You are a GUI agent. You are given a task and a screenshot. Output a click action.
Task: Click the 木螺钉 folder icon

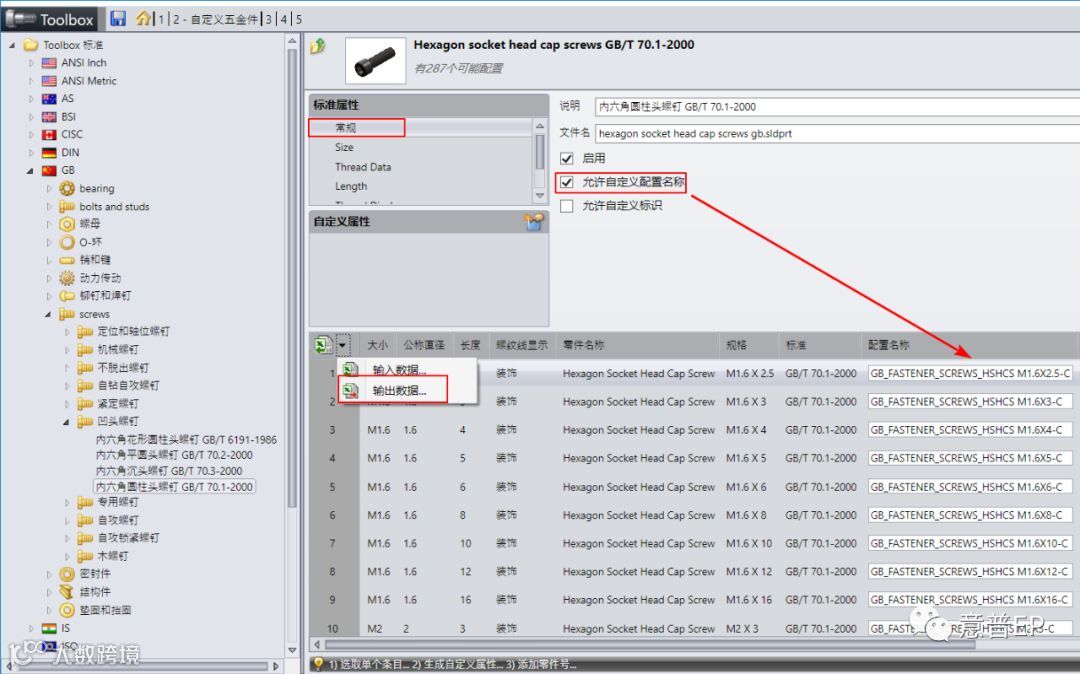[85, 556]
